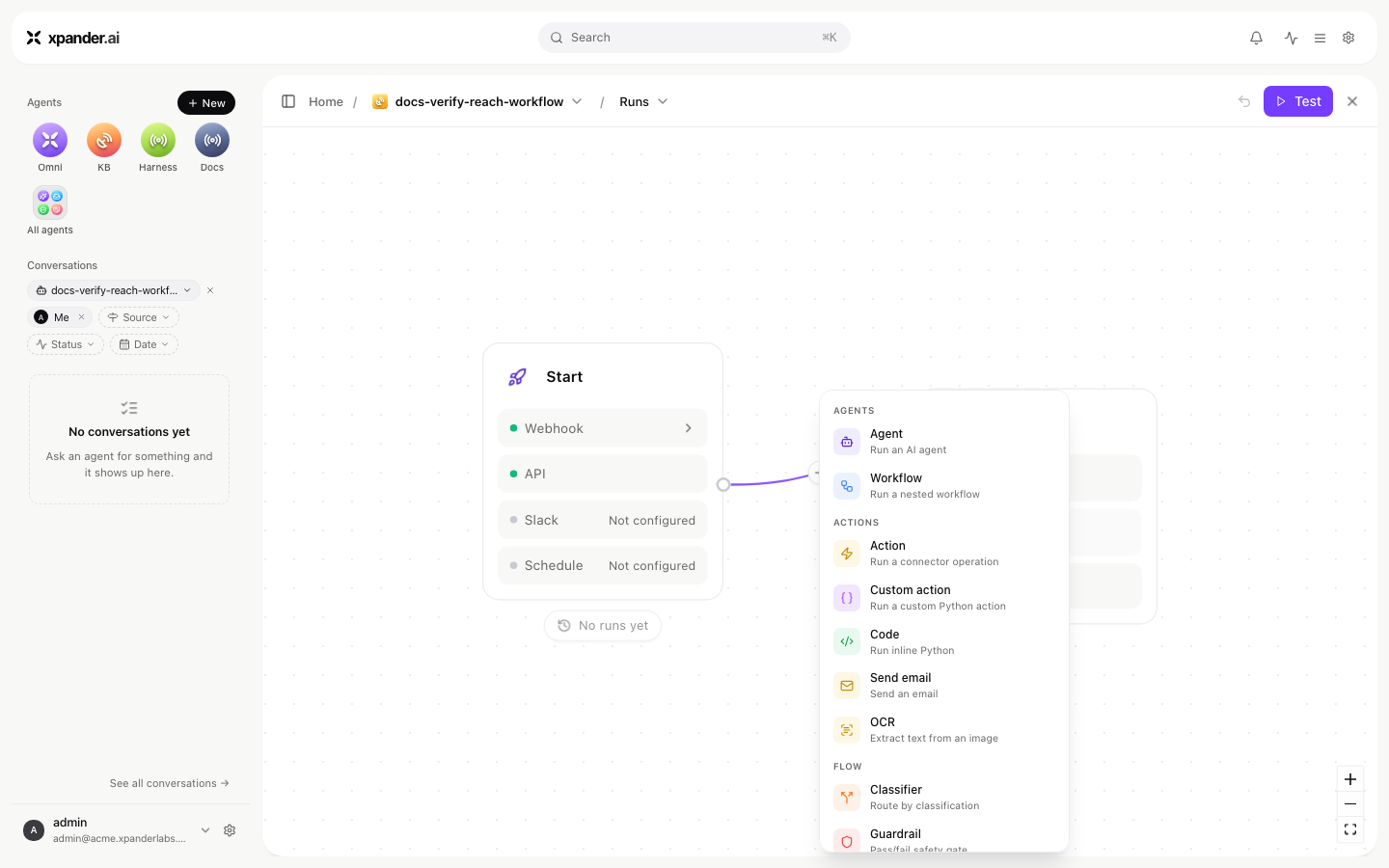
Task: Click the No runs yet pill
Action: click(603, 626)
